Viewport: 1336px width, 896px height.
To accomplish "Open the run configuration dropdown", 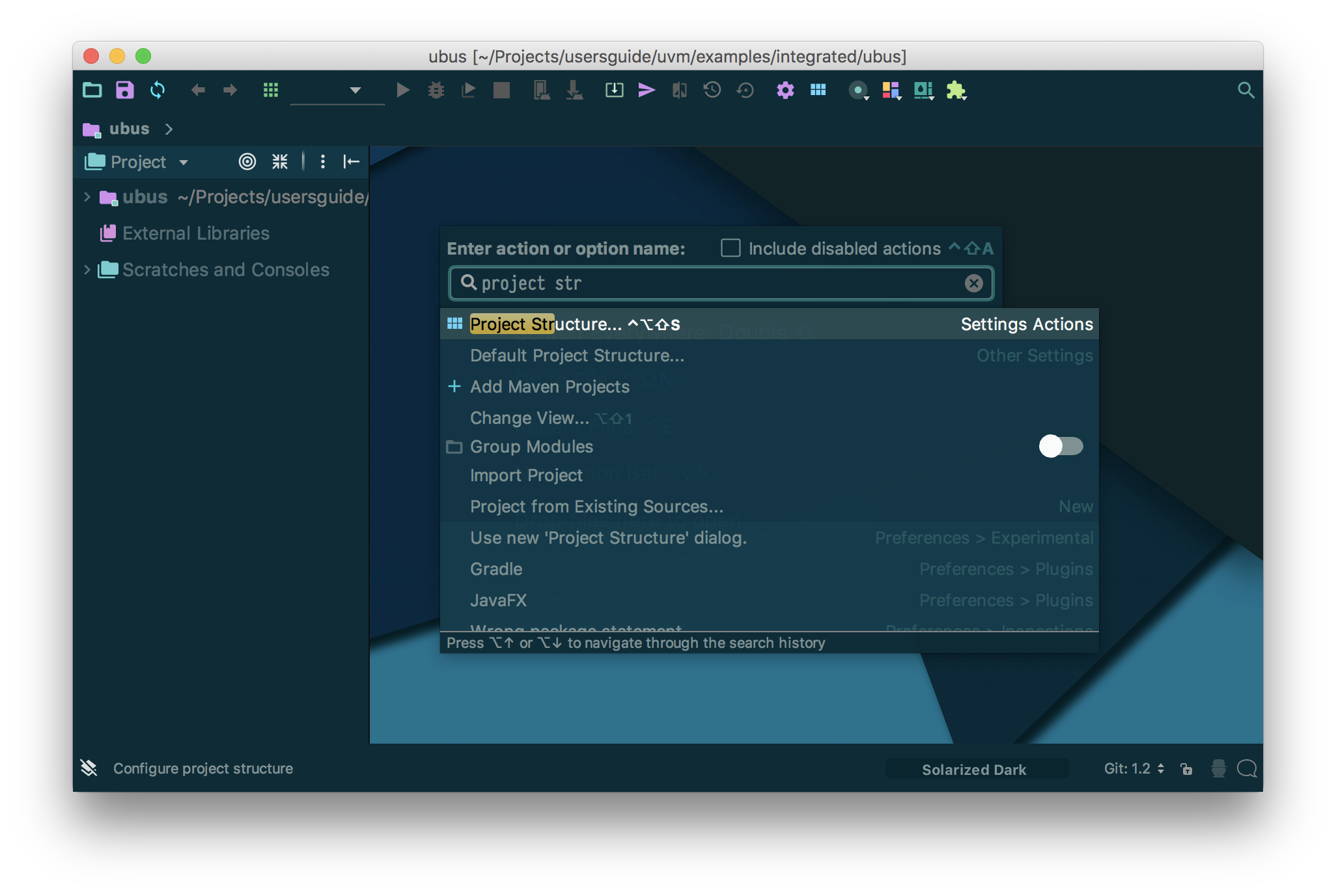I will pos(355,90).
